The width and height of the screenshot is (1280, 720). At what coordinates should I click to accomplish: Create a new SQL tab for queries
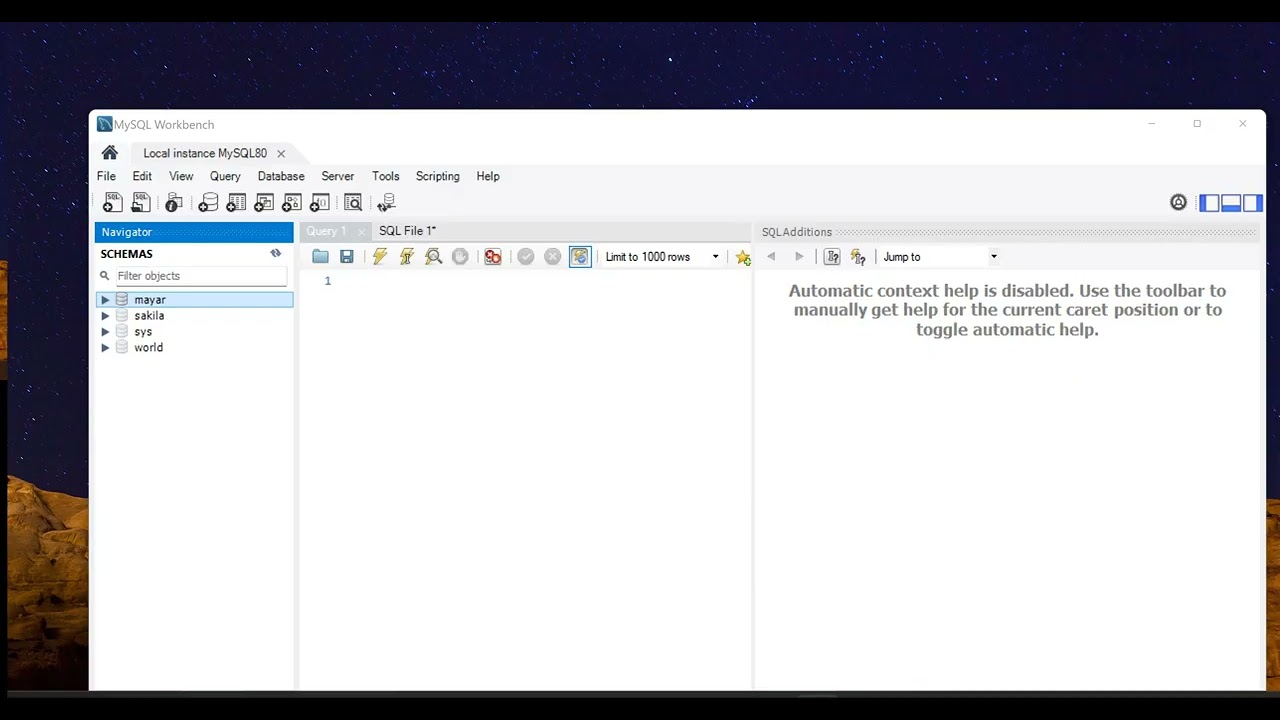pyautogui.click(x=113, y=203)
